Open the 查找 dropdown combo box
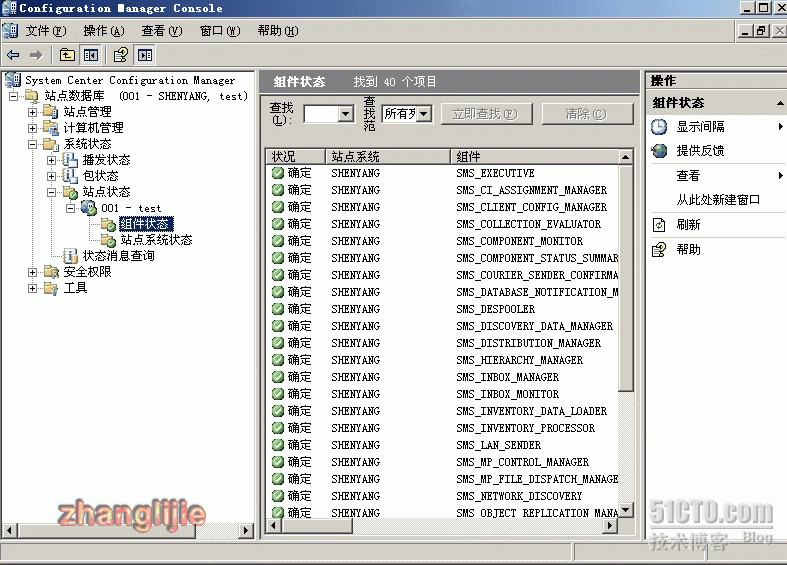787x565 pixels. coord(345,114)
